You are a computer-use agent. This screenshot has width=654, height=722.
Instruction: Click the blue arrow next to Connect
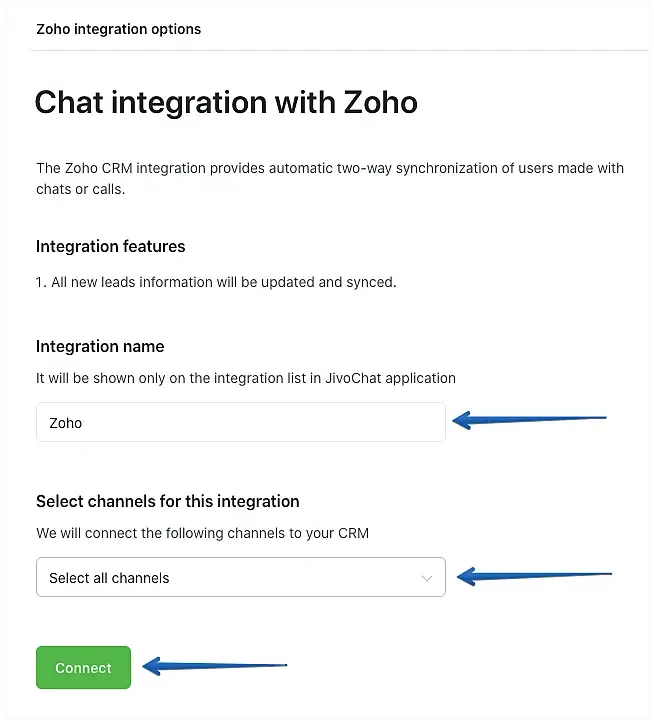pyautogui.click(x=215, y=666)
